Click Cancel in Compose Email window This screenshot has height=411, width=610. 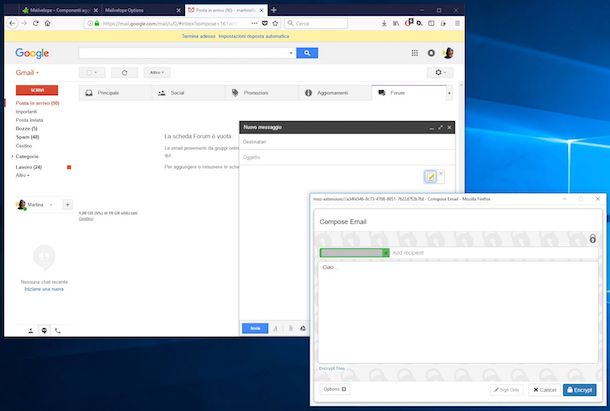click(544, 390)
